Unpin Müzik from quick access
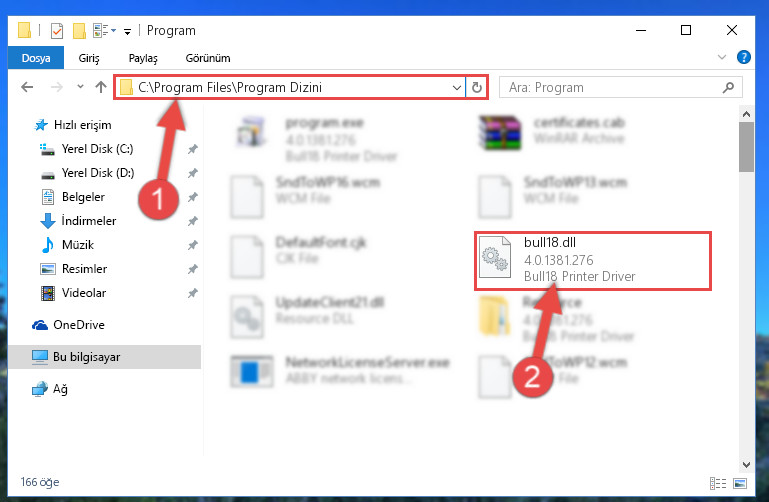769x502 pixels. point(193,245)
